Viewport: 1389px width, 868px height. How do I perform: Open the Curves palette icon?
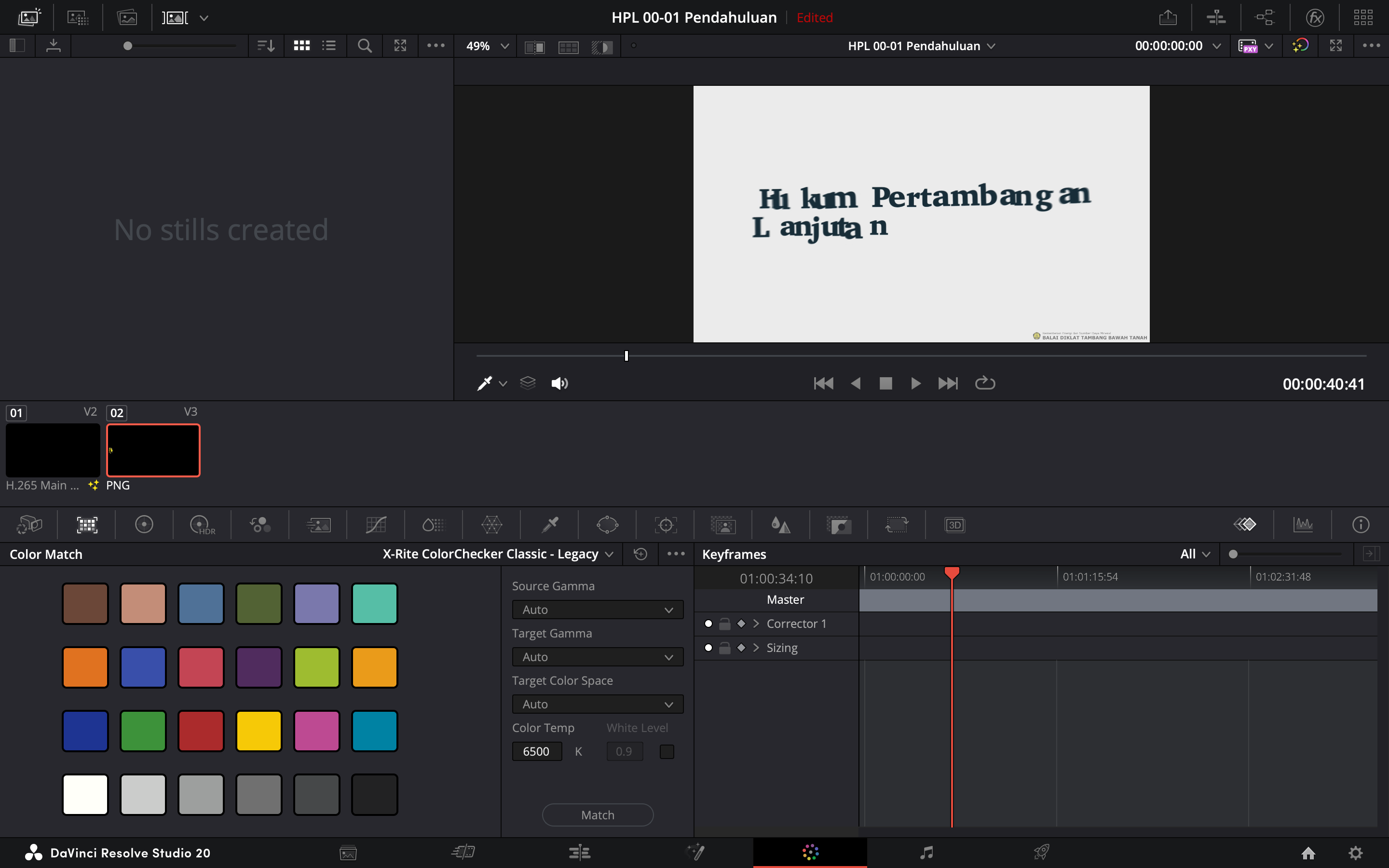click(376, 525)
